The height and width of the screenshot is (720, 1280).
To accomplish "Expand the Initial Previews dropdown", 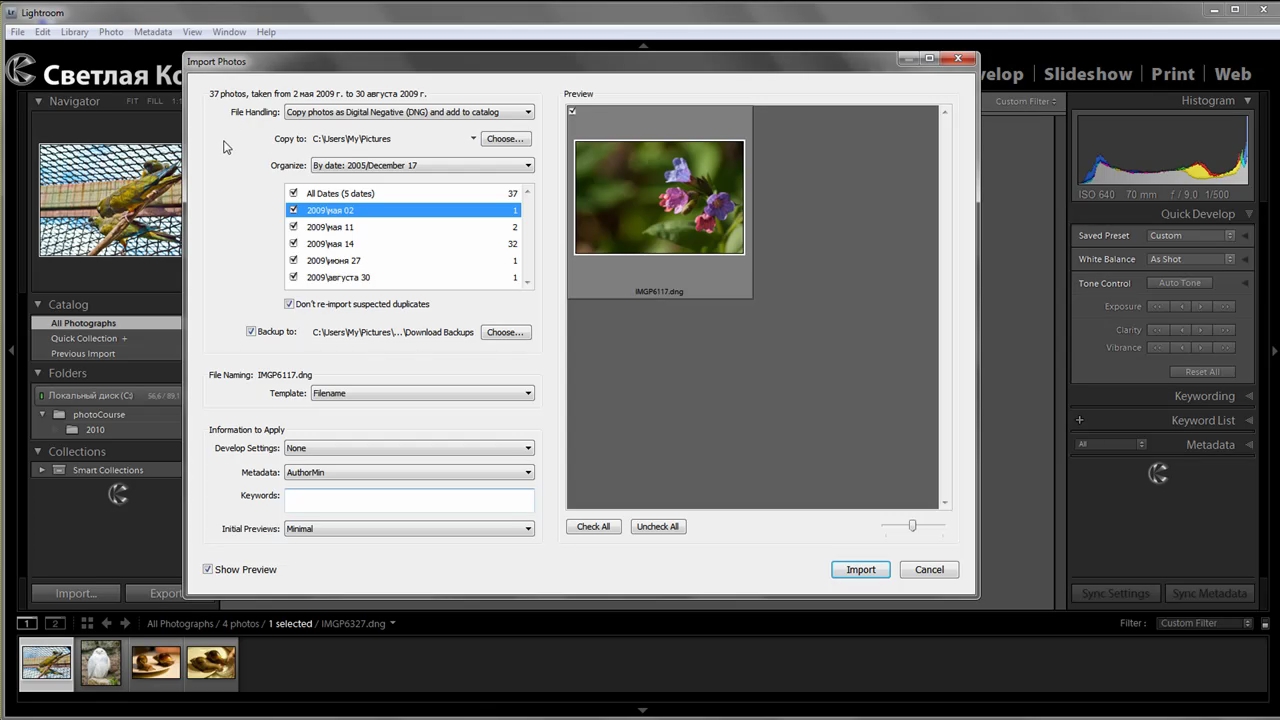I will click(x=409, y=528).
